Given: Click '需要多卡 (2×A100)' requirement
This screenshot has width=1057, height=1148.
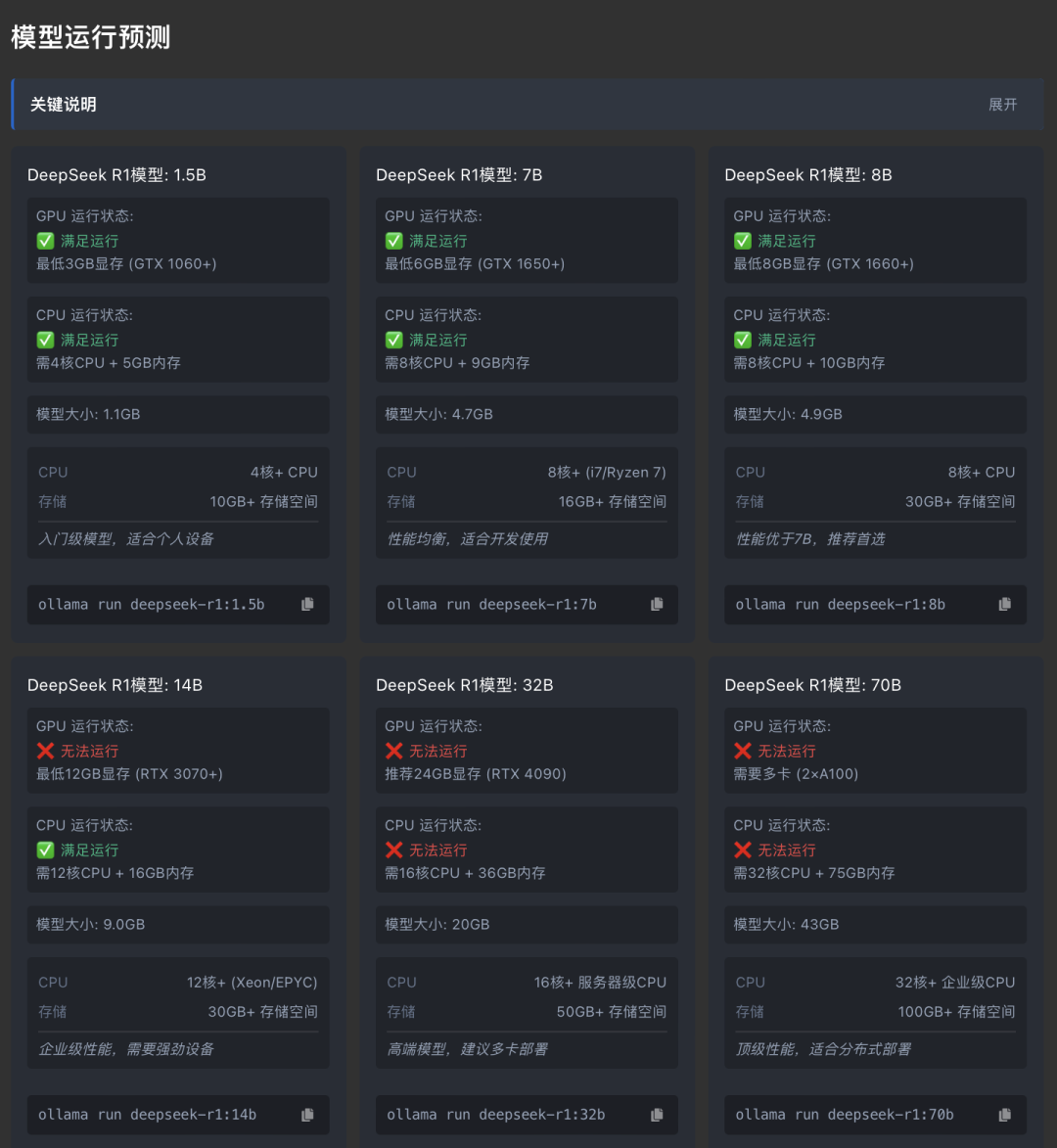Looking at the screenshot, I should coord(797,774).
